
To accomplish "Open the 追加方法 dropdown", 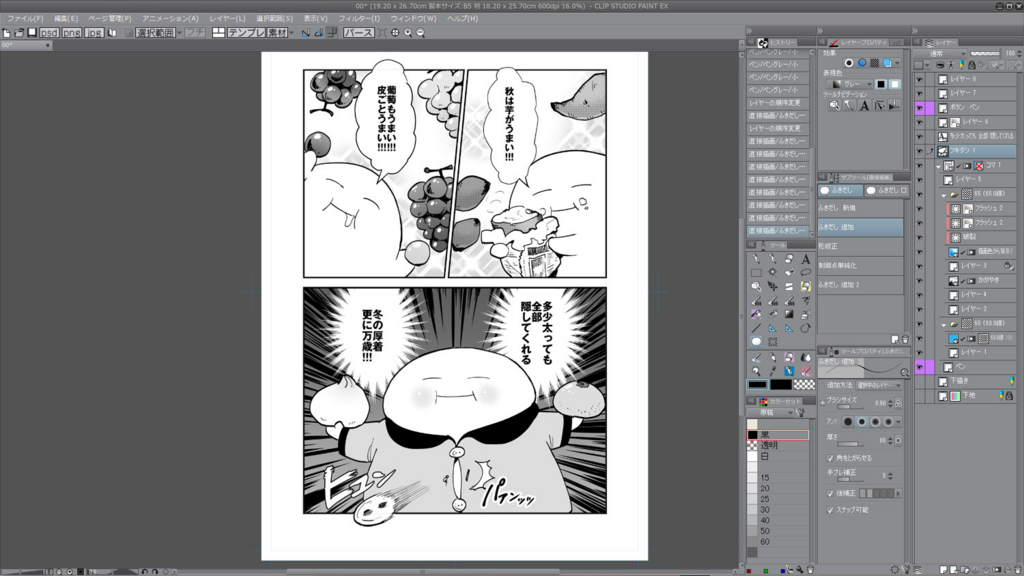I will pos(879,385).
